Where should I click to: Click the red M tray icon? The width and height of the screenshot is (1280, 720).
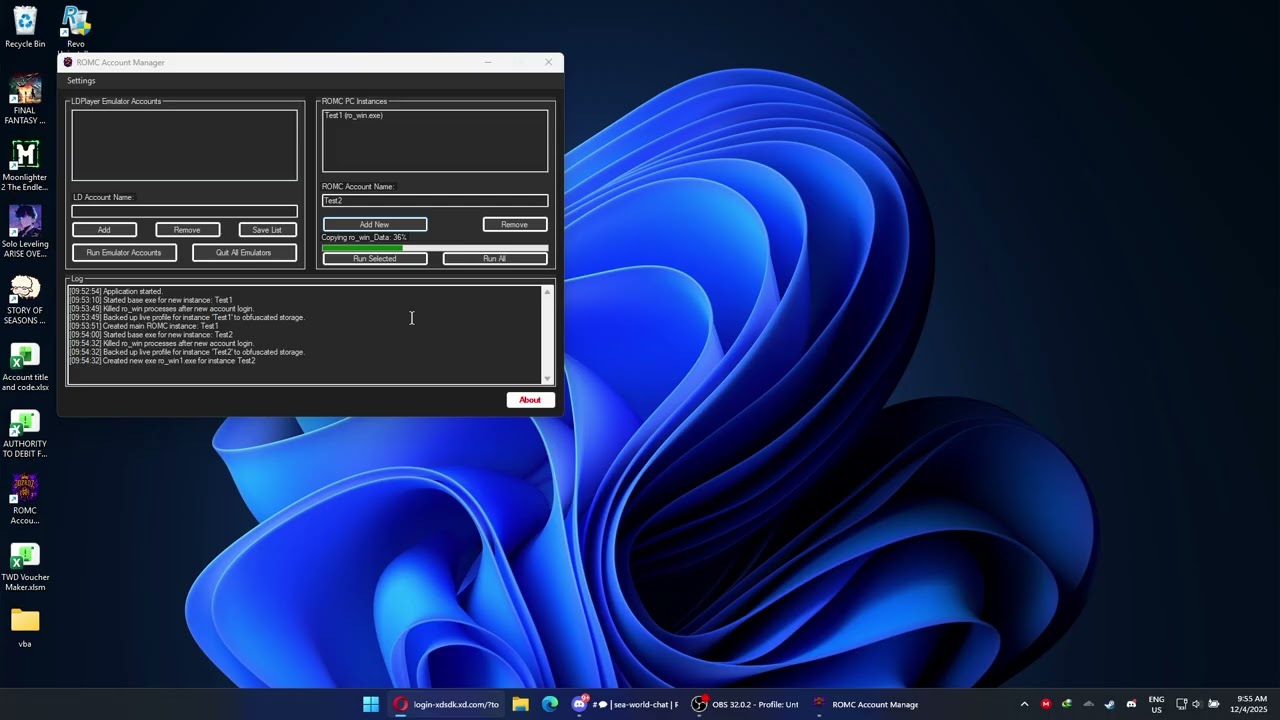[x=1046, y=704]
